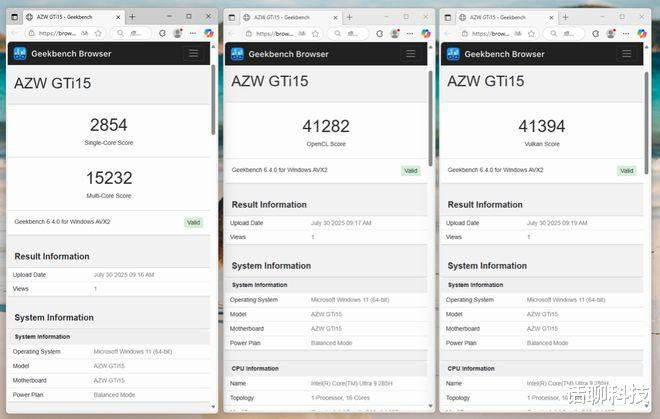Close the Geekbench tab in Single-Core window
This screenshot has width=660, height=419.
click(x=118, y=17)
